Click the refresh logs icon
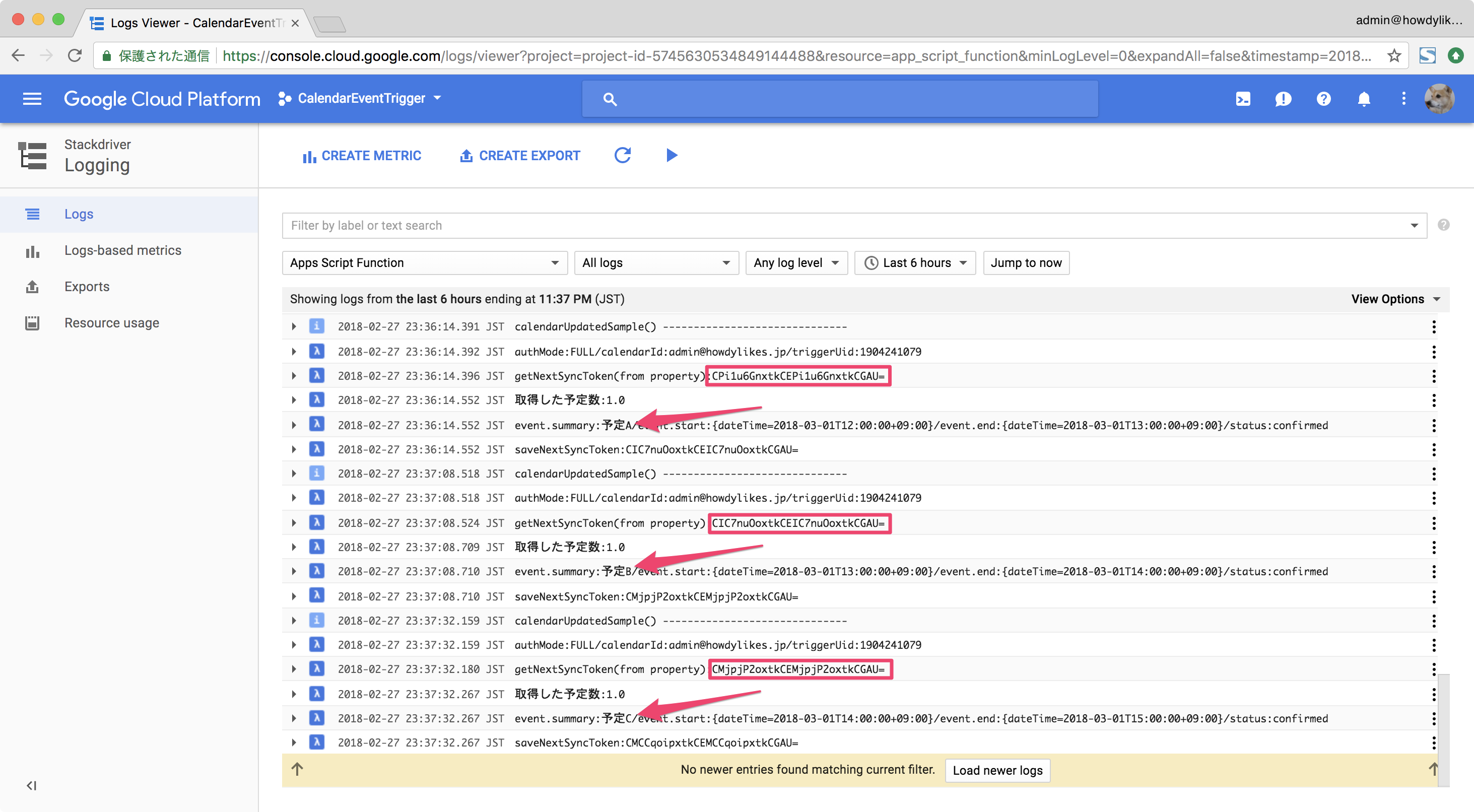Image resolution: width=1474 pixels, height=812 pixels. [622, 155]
